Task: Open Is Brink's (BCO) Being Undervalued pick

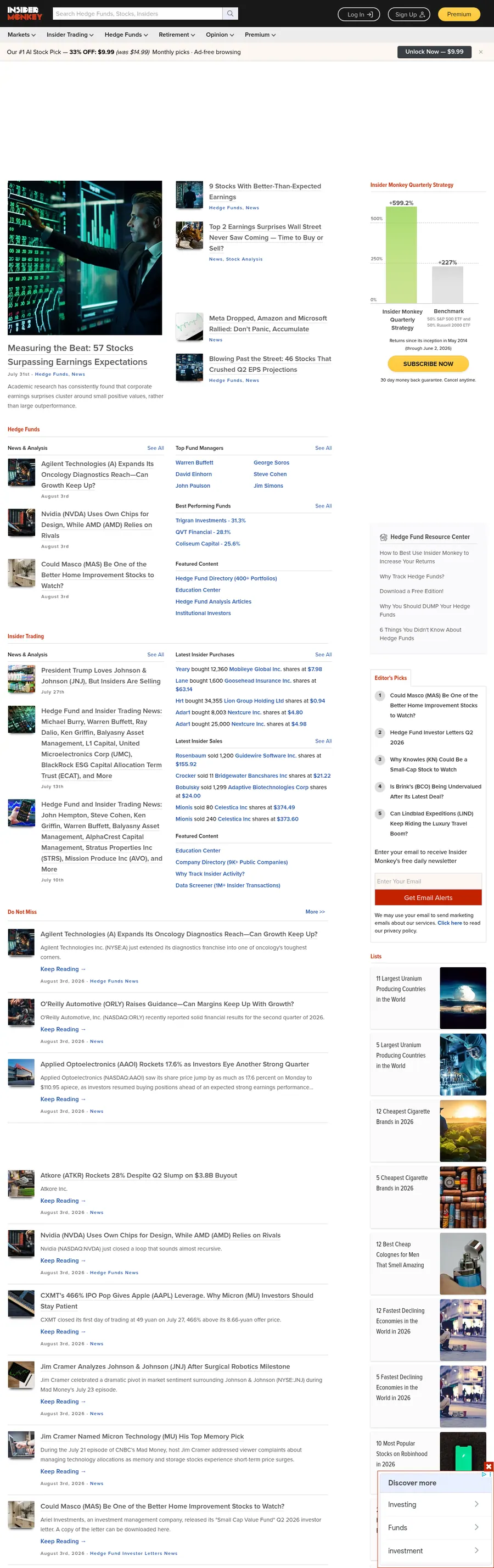Action: click(435, 791)
